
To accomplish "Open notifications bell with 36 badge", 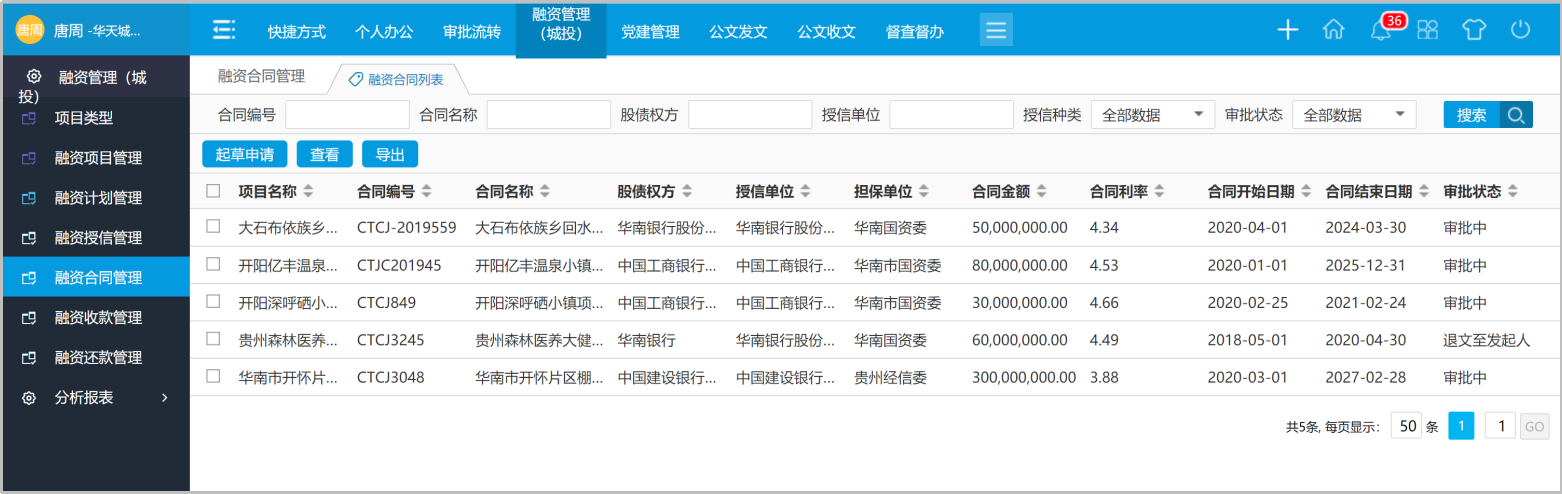I will (x=1381, y=30).
